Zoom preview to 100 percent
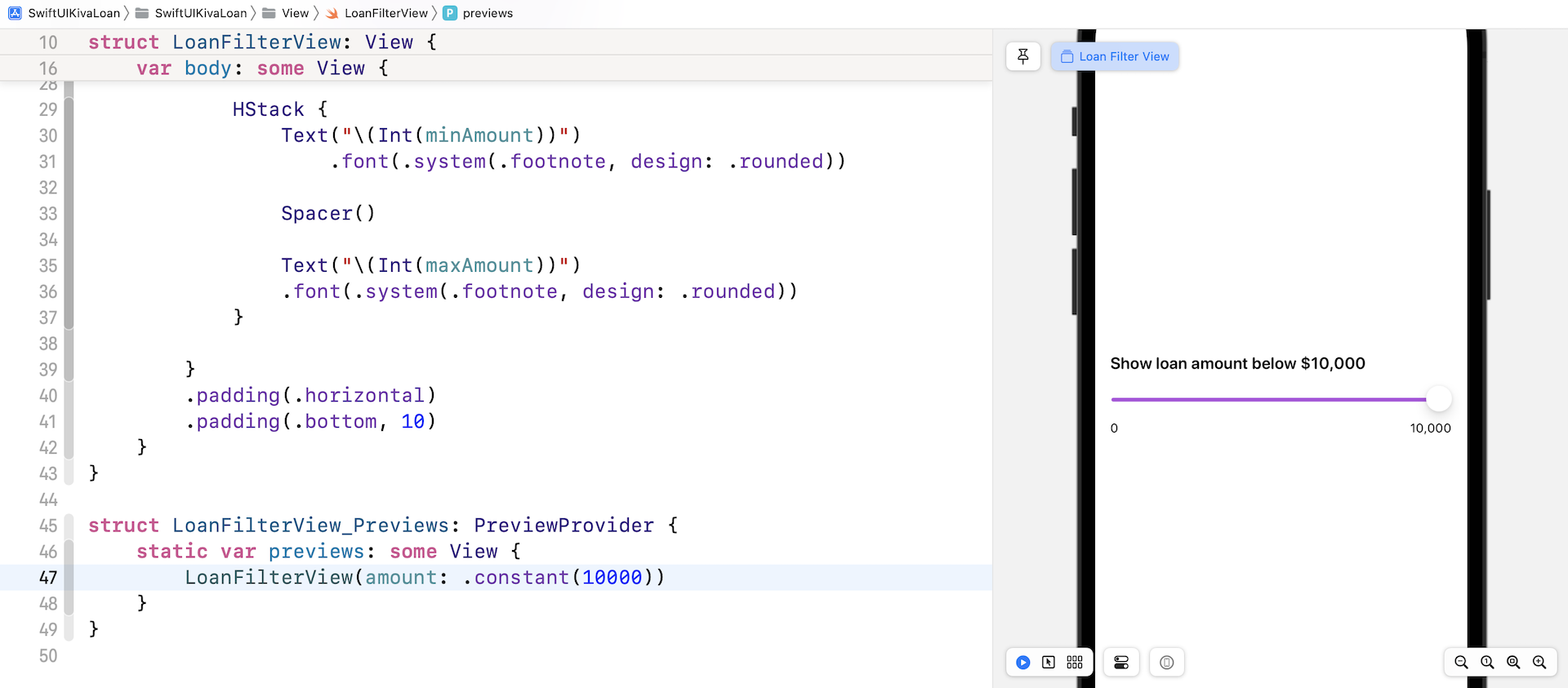The image size is (1568, 688). (x=1487, y=663)
